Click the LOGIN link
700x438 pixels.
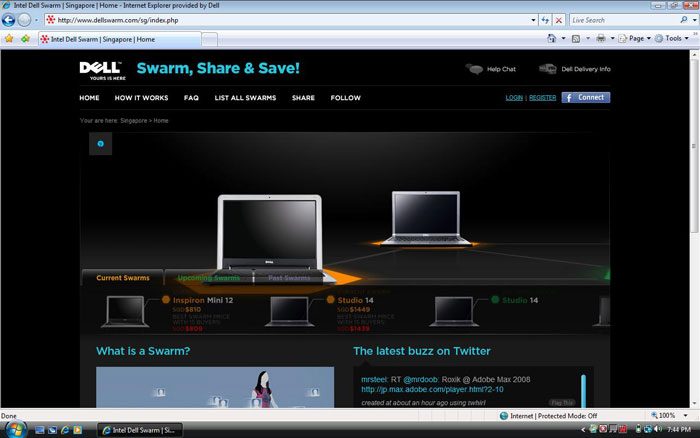pyautogui.click(x=514, y=98)
